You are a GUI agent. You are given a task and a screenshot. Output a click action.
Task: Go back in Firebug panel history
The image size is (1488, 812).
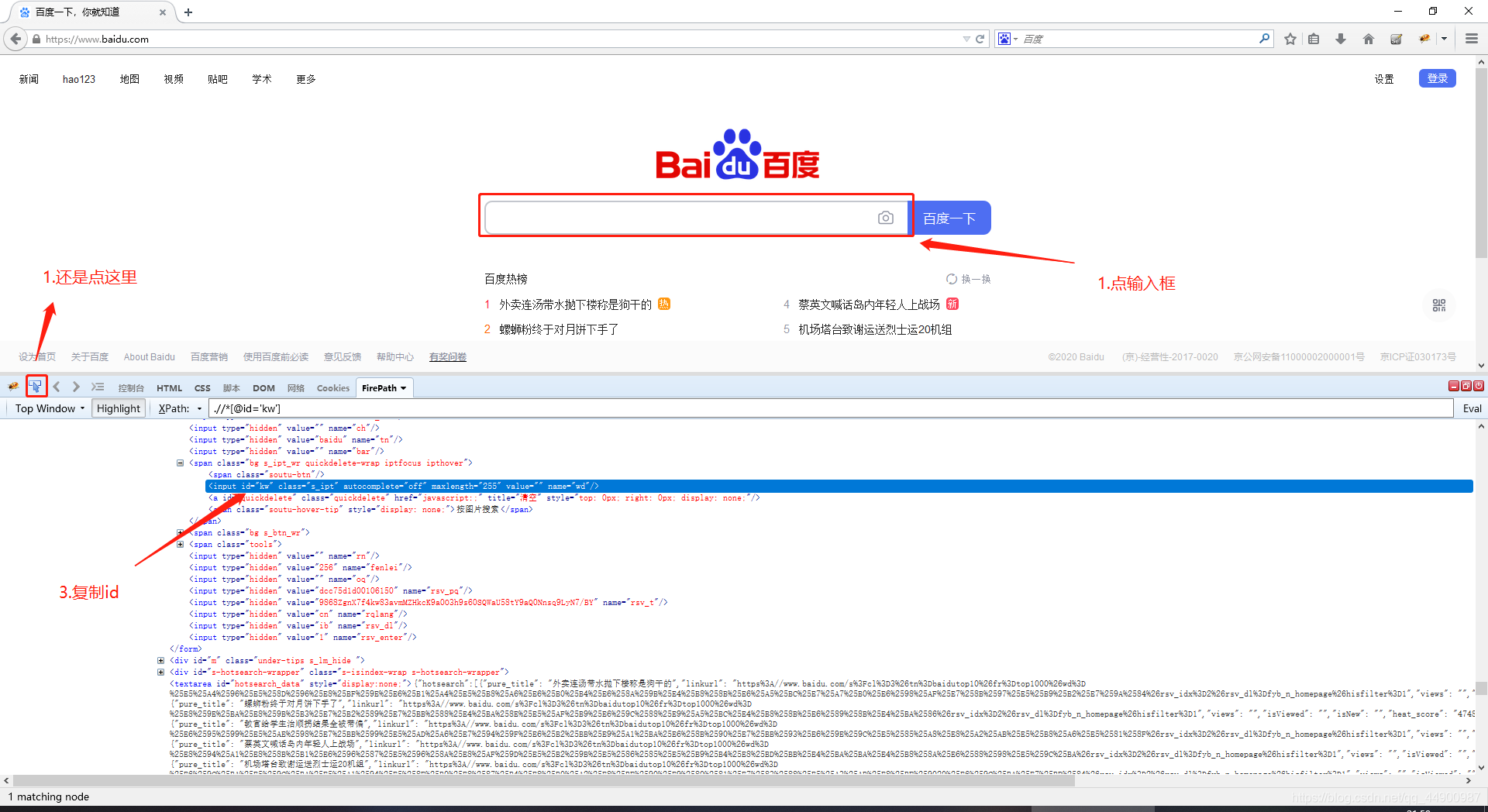(57, 387)
